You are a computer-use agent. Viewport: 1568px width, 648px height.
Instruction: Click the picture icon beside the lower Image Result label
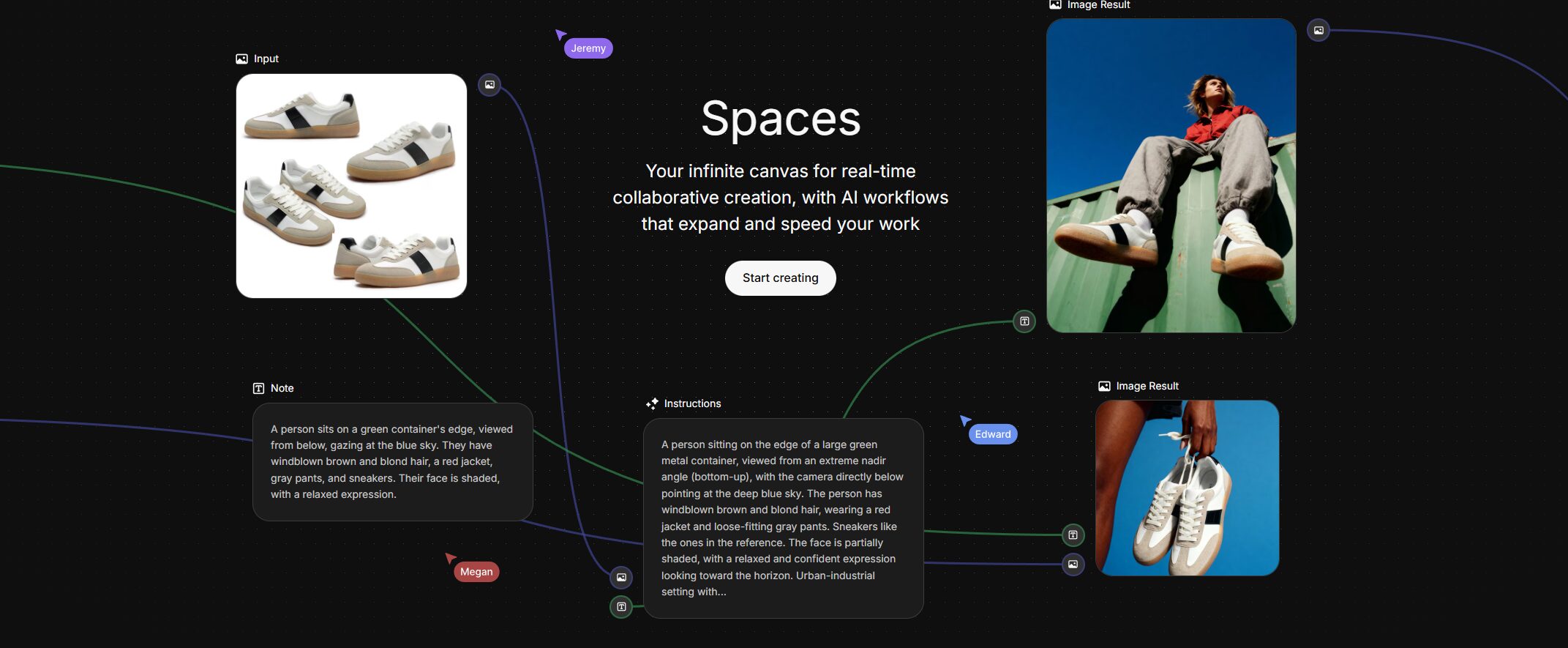point(1104,387)
